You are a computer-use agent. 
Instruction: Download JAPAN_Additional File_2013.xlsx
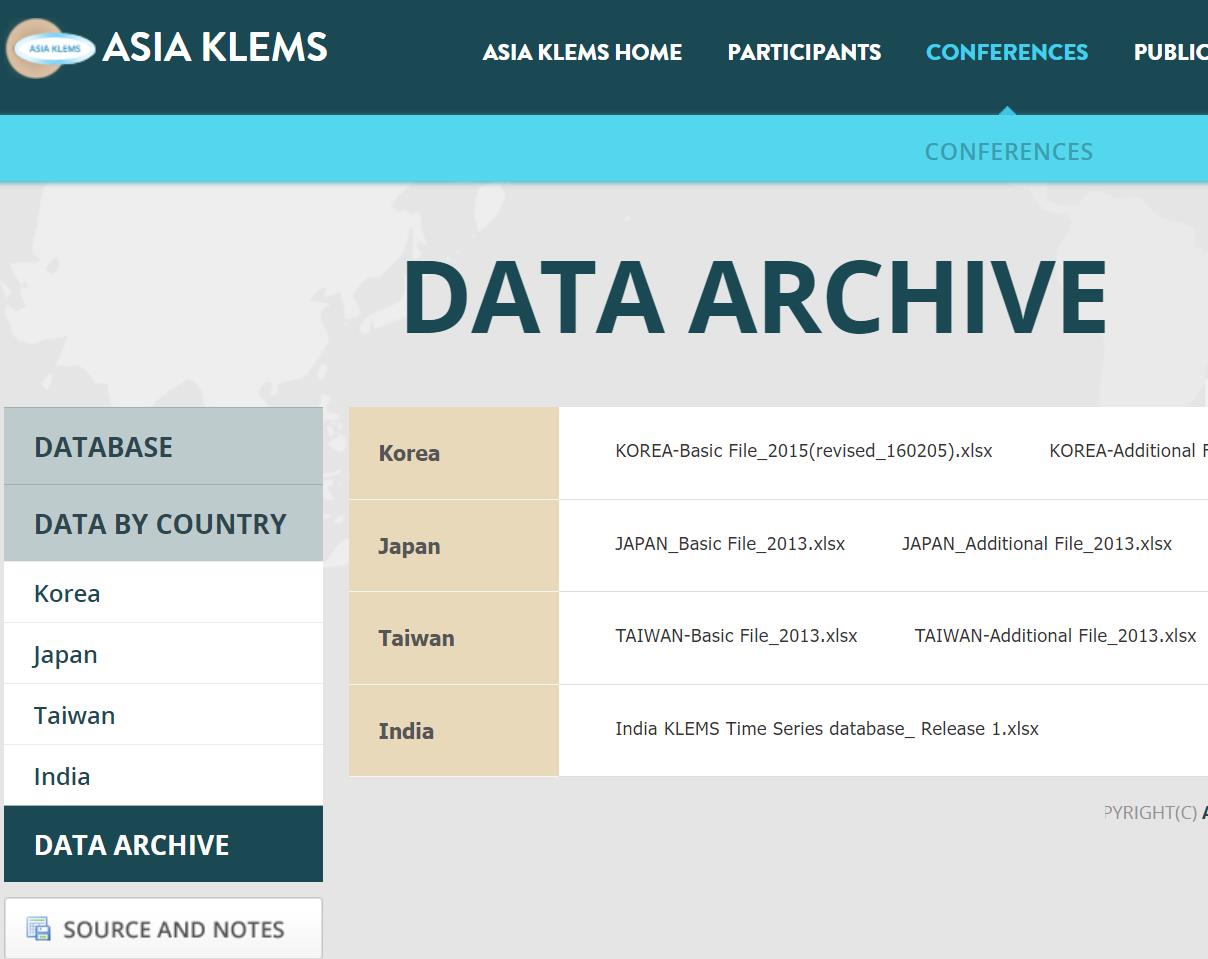tap(1036, 544)
